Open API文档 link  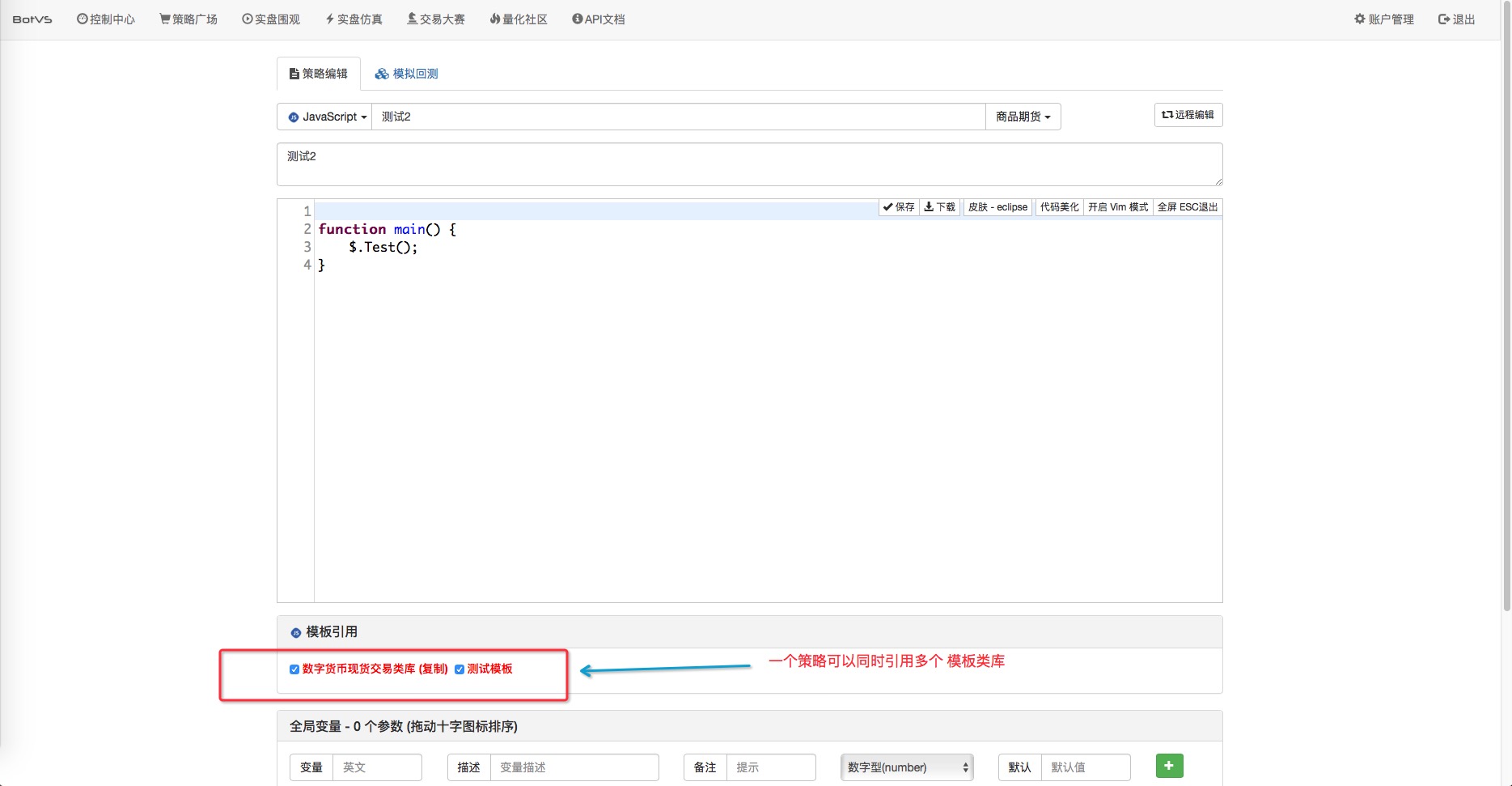click(599, 19)
